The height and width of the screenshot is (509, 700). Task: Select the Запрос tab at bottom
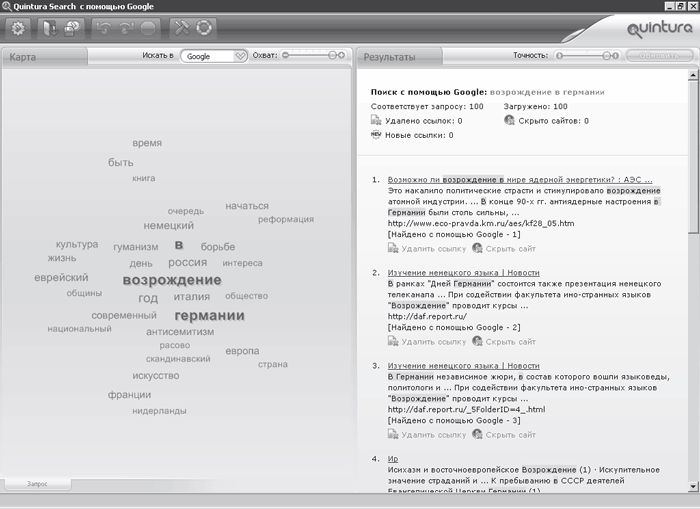pos(38,484)
